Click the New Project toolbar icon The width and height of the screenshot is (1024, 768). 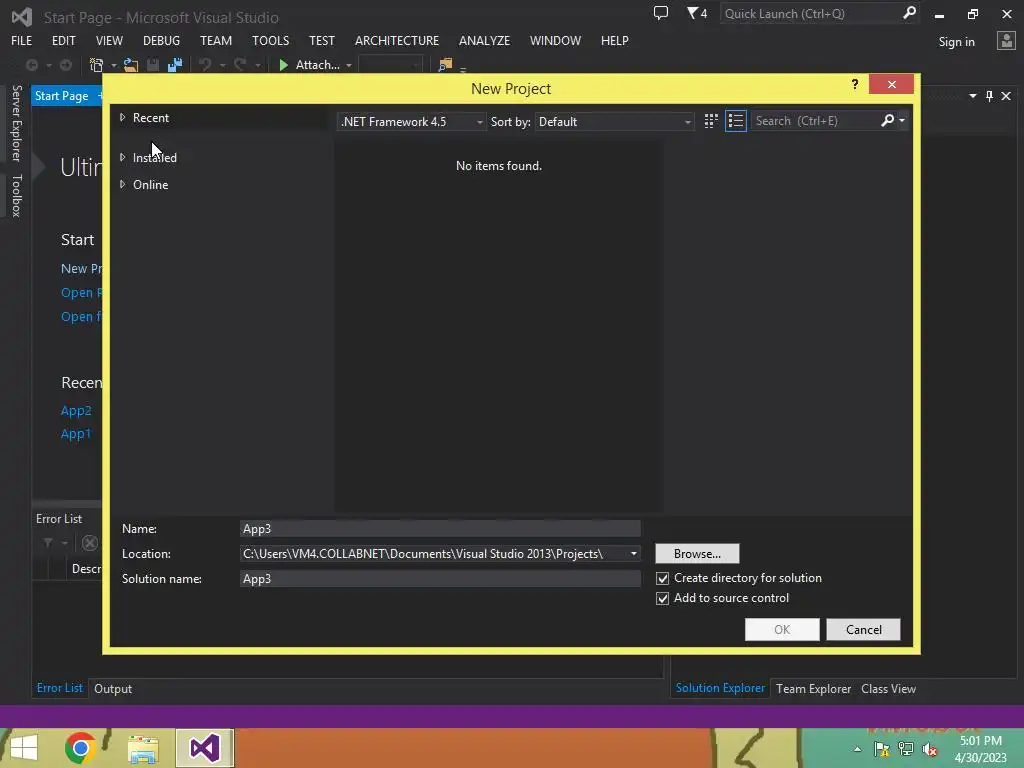point(97,65)
